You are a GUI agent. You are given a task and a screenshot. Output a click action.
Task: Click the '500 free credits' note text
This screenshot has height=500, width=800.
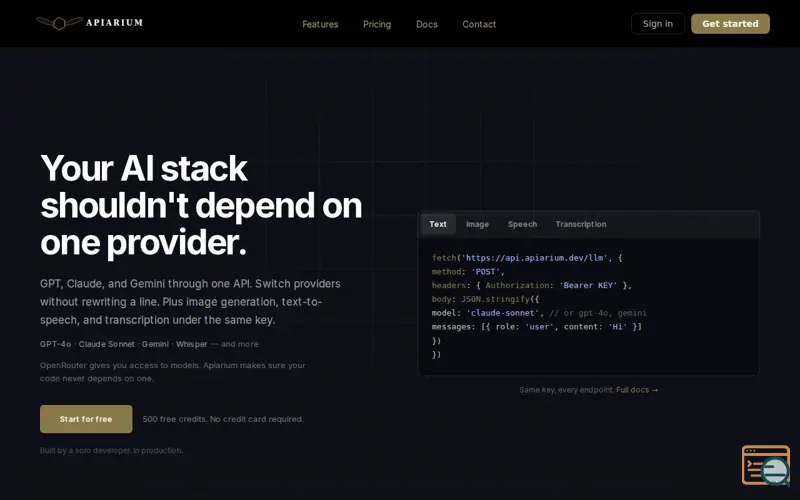223,419
